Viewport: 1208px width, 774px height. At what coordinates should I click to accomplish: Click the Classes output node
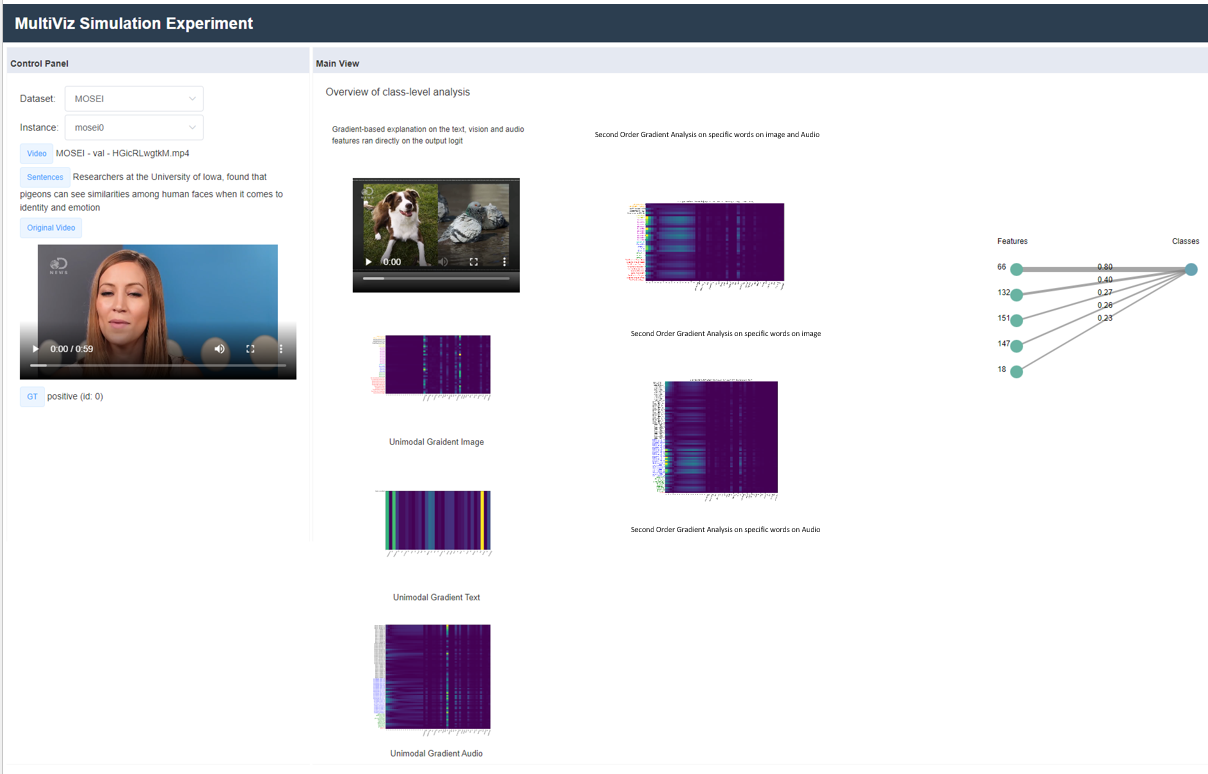(x=1190, y=269)
